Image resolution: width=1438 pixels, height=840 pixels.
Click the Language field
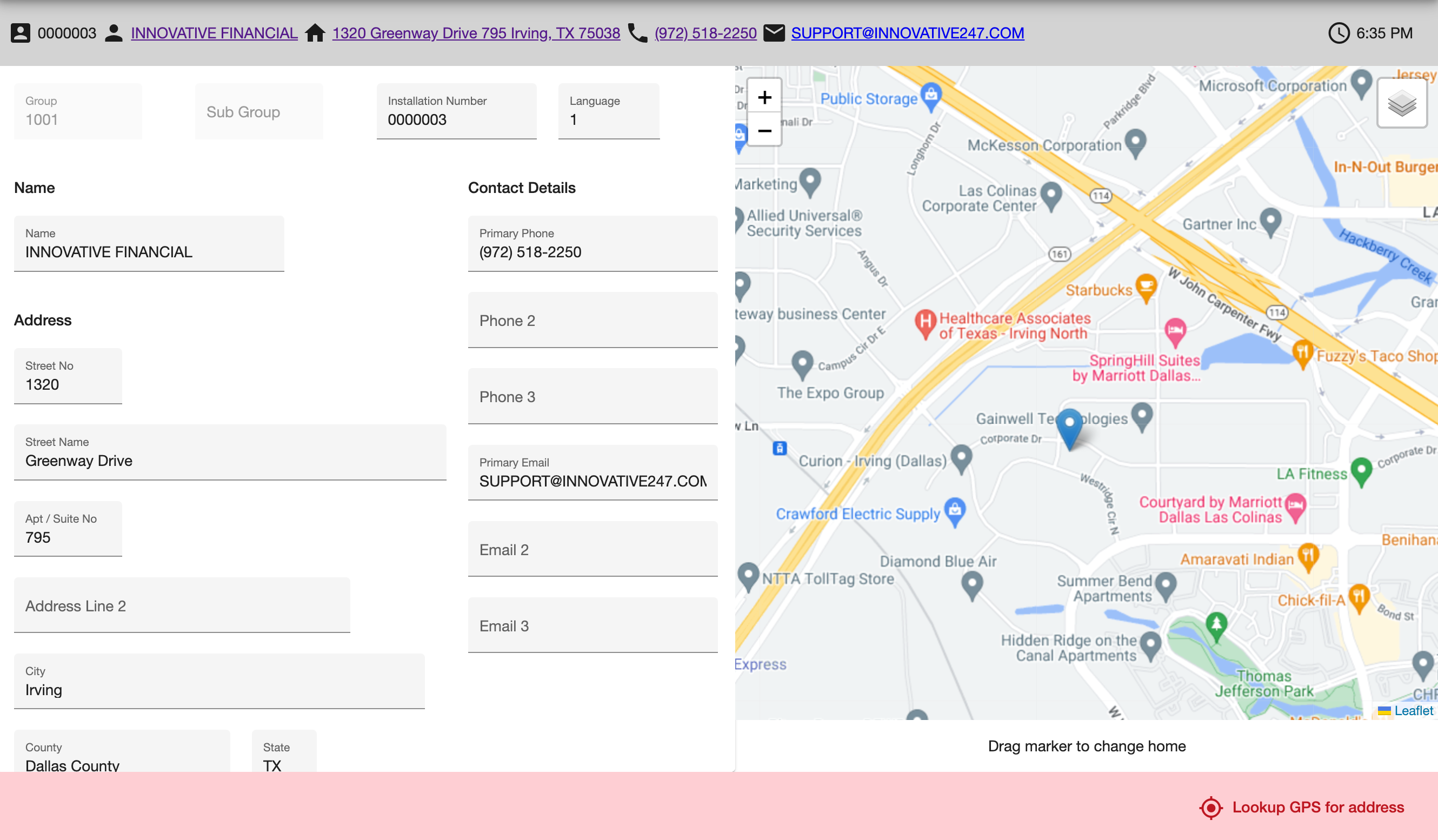[609, 111]
